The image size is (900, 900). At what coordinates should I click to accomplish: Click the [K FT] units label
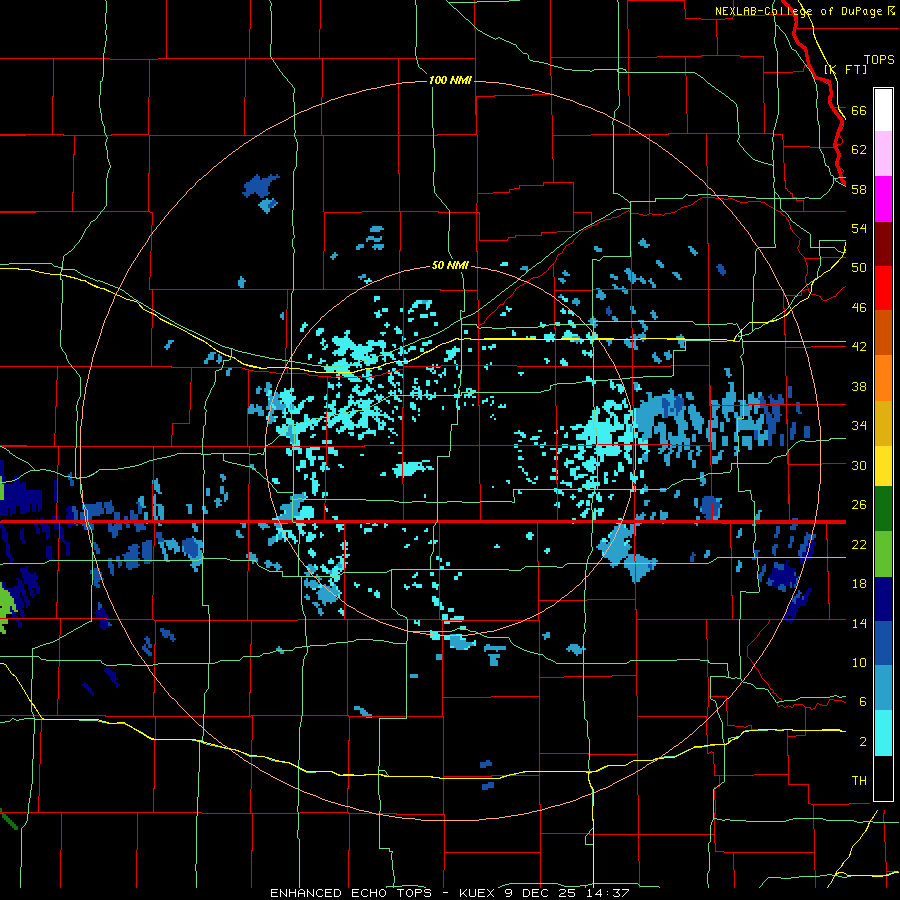[845, 69]
